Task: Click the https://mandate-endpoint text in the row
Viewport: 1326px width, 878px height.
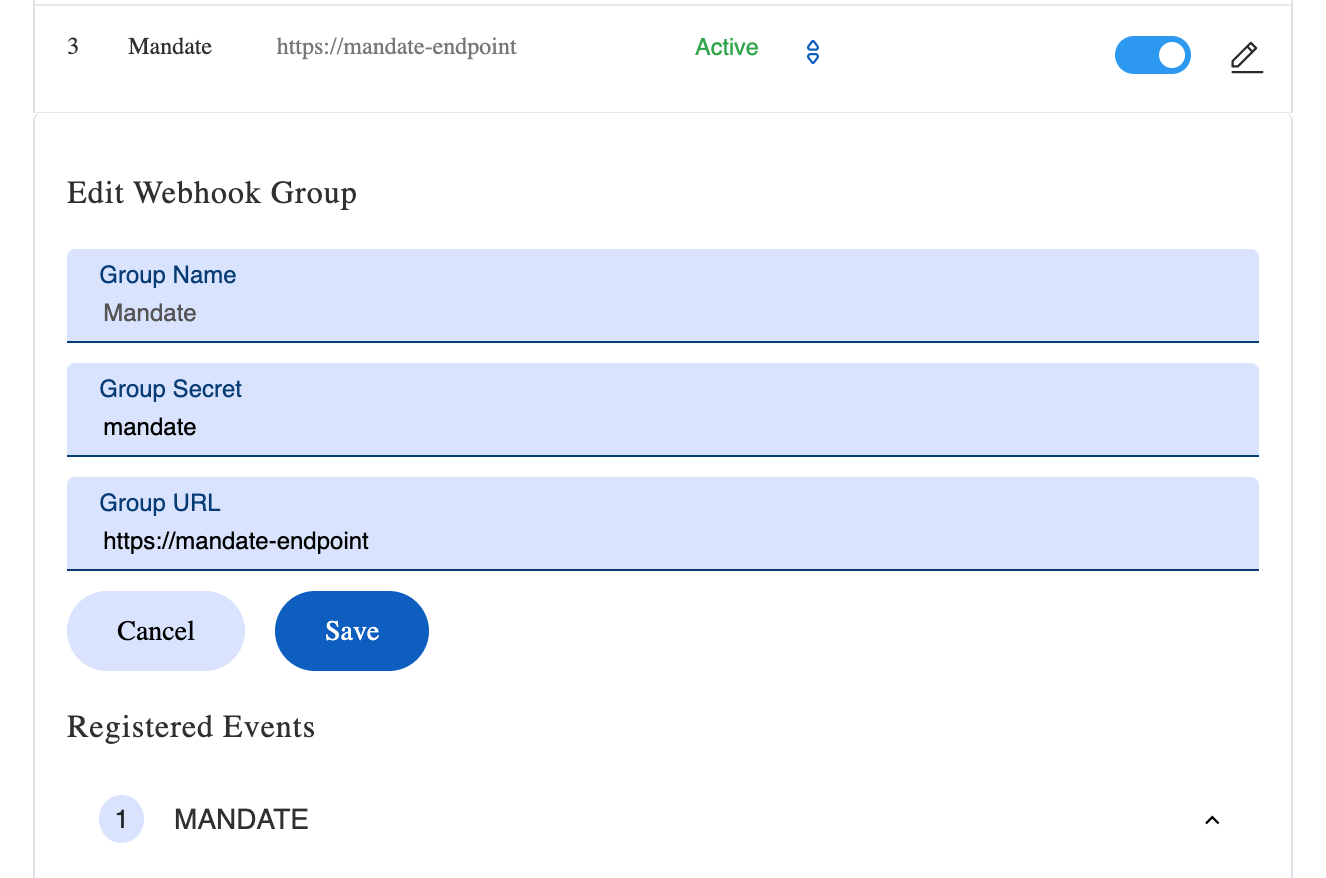Action: point(396,47)
